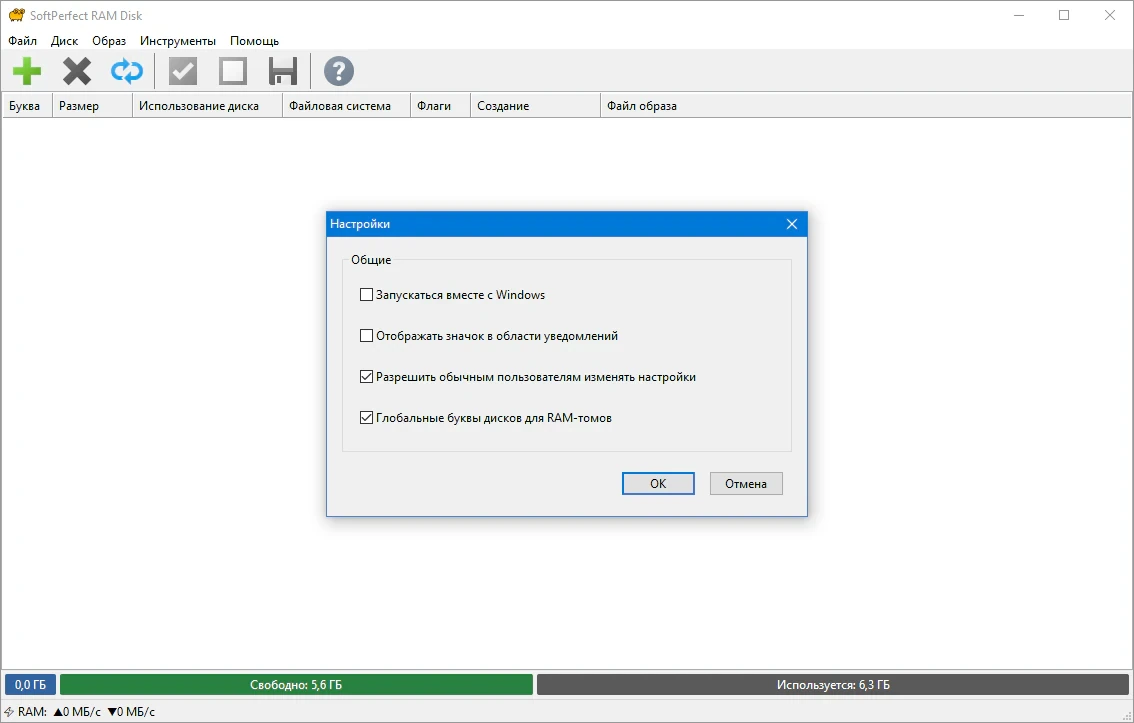Click the Использование диска column header
This screenshot has height=723, width=1134.
(207, 106)
